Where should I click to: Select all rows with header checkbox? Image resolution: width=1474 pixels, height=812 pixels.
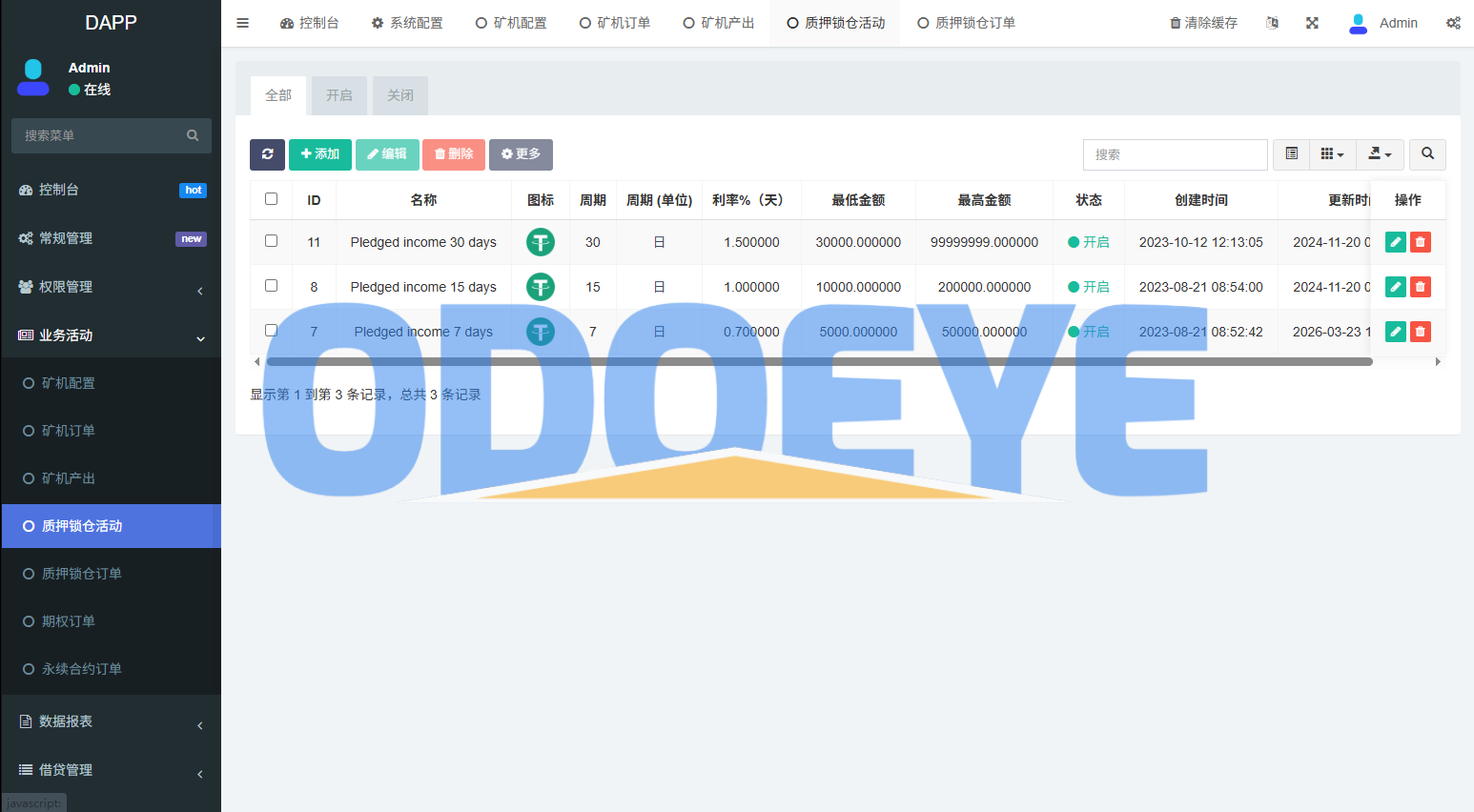271,199
